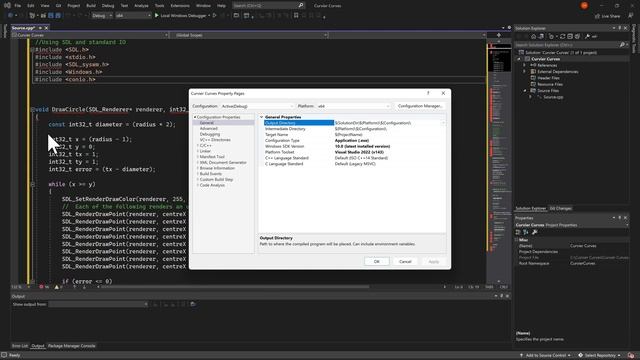The width and height of the screenshot is (640, 360).
Task: Open the Debug solution configuration dropdown
Action: point(102,16)
